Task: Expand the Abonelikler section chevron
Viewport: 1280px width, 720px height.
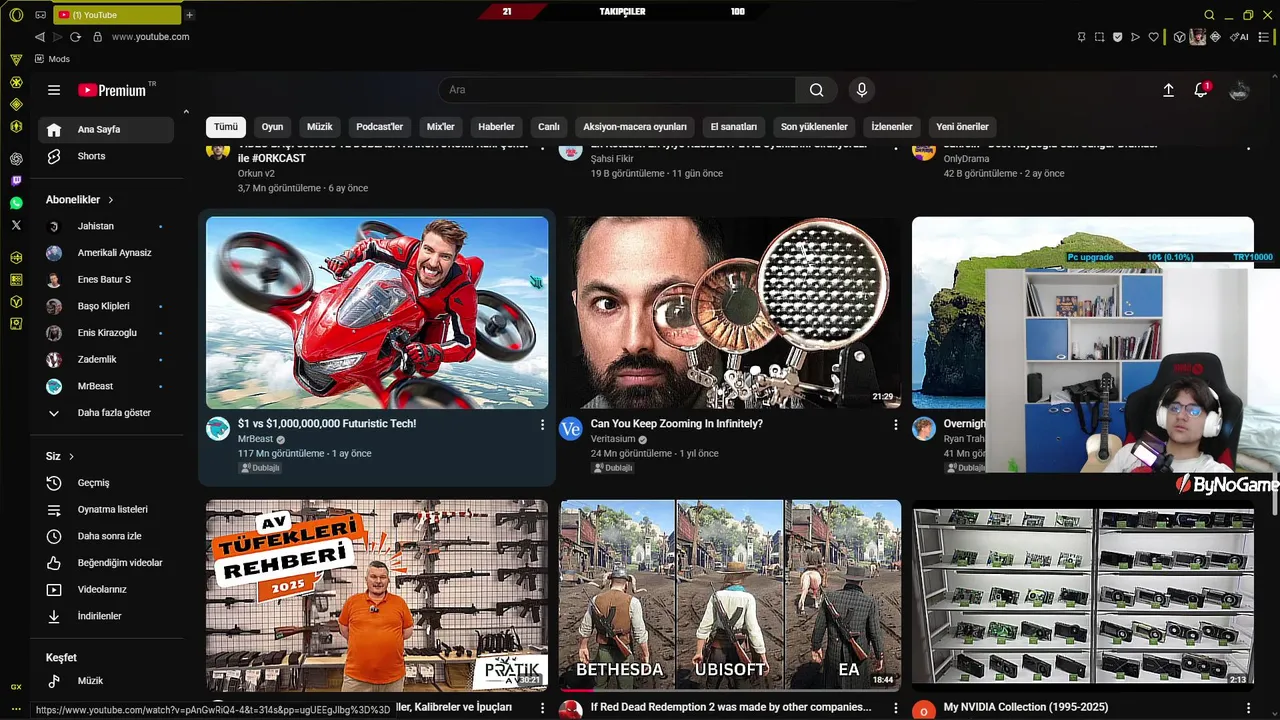Action: (111, 200)
